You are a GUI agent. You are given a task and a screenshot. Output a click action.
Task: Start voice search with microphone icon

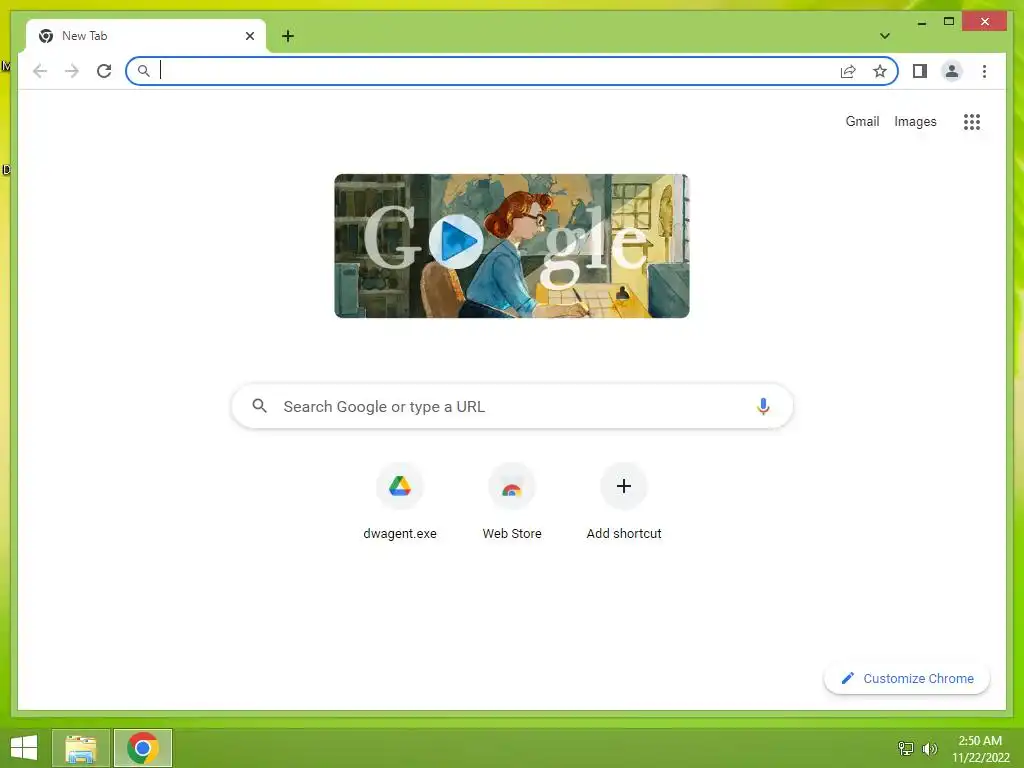(763, 406)
